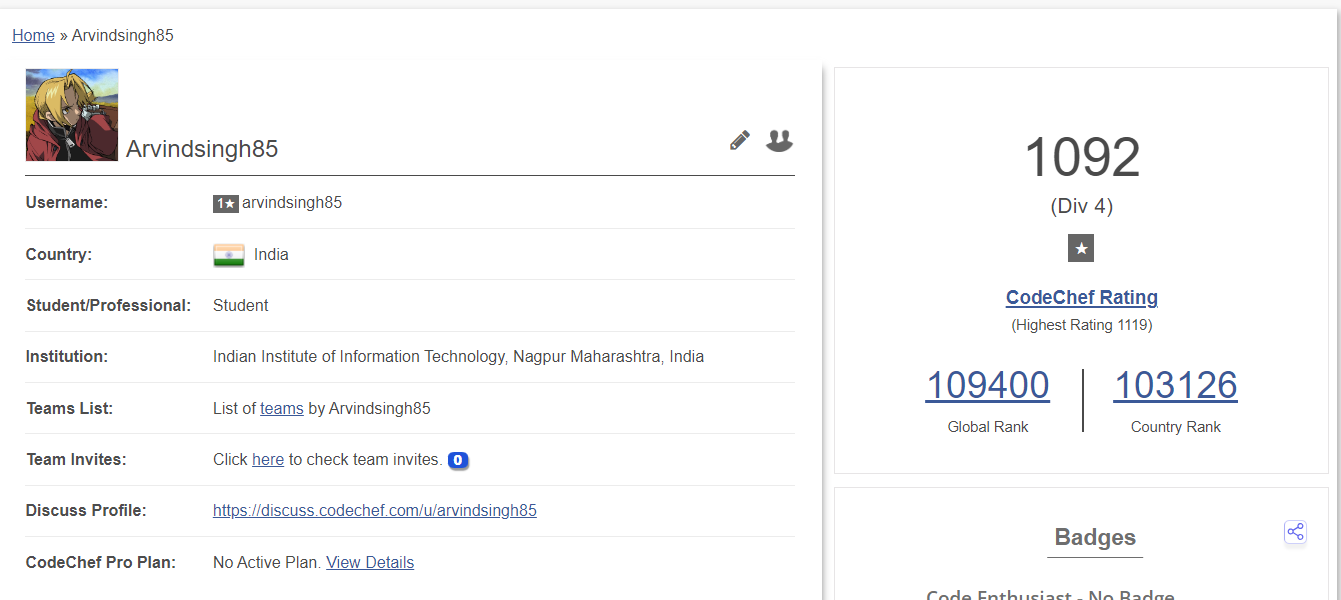Click the Badges section heading
Viewport: 1341px width, 600px height.
[1095, 538]
